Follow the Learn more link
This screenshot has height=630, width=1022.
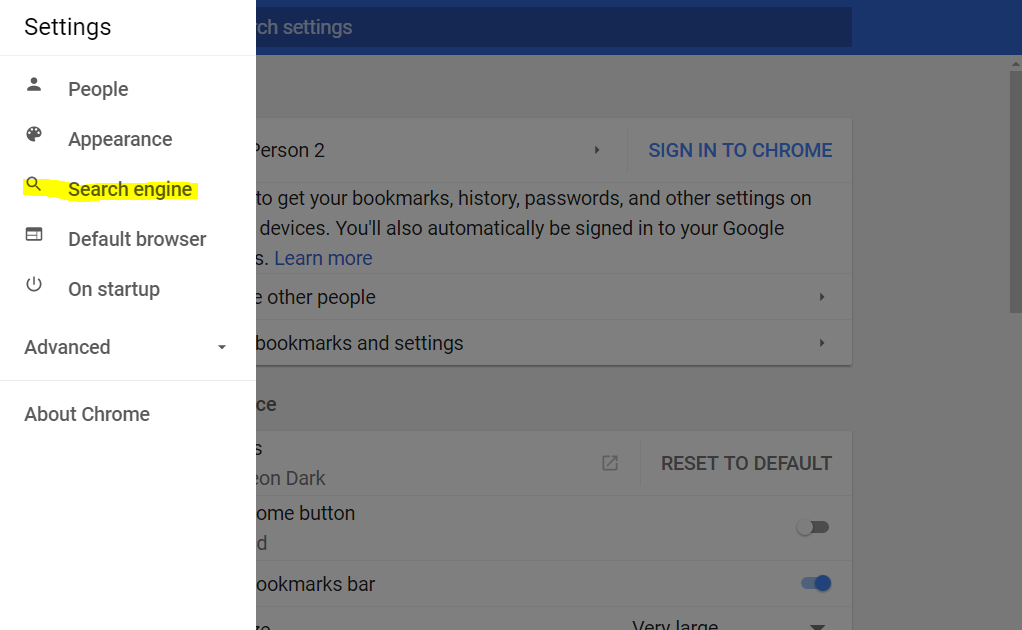click(x=323, y=258)
